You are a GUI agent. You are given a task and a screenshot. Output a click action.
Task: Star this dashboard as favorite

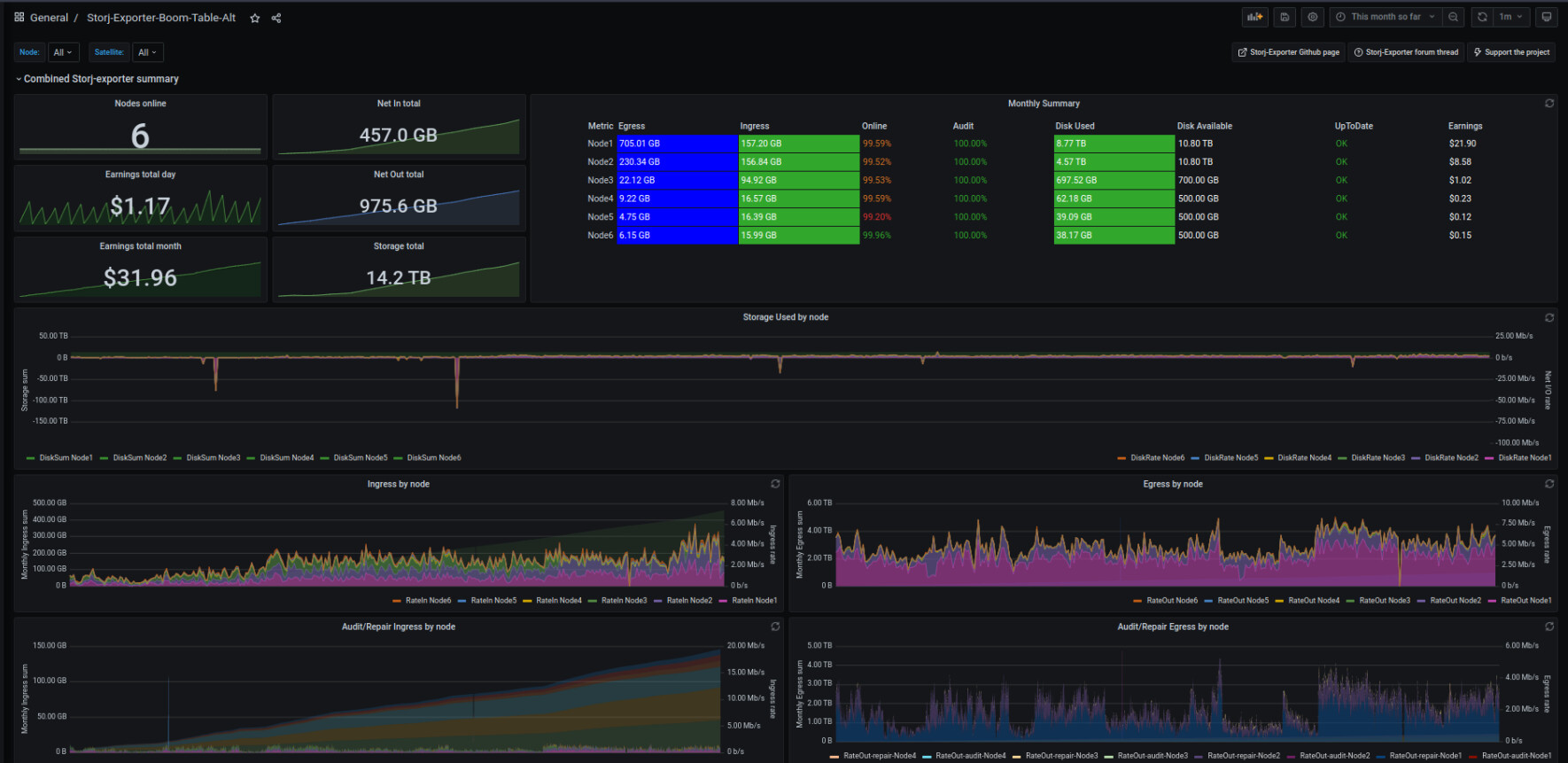255,18
